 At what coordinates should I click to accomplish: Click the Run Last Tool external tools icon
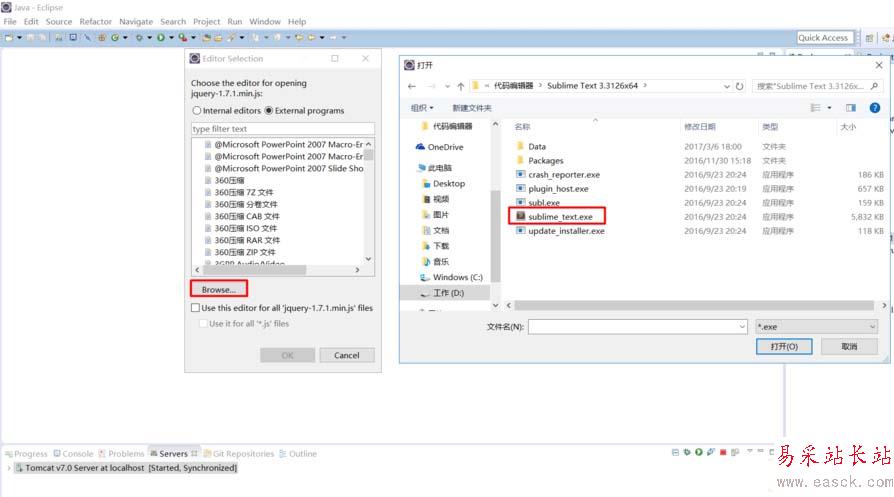coord(182,38)
